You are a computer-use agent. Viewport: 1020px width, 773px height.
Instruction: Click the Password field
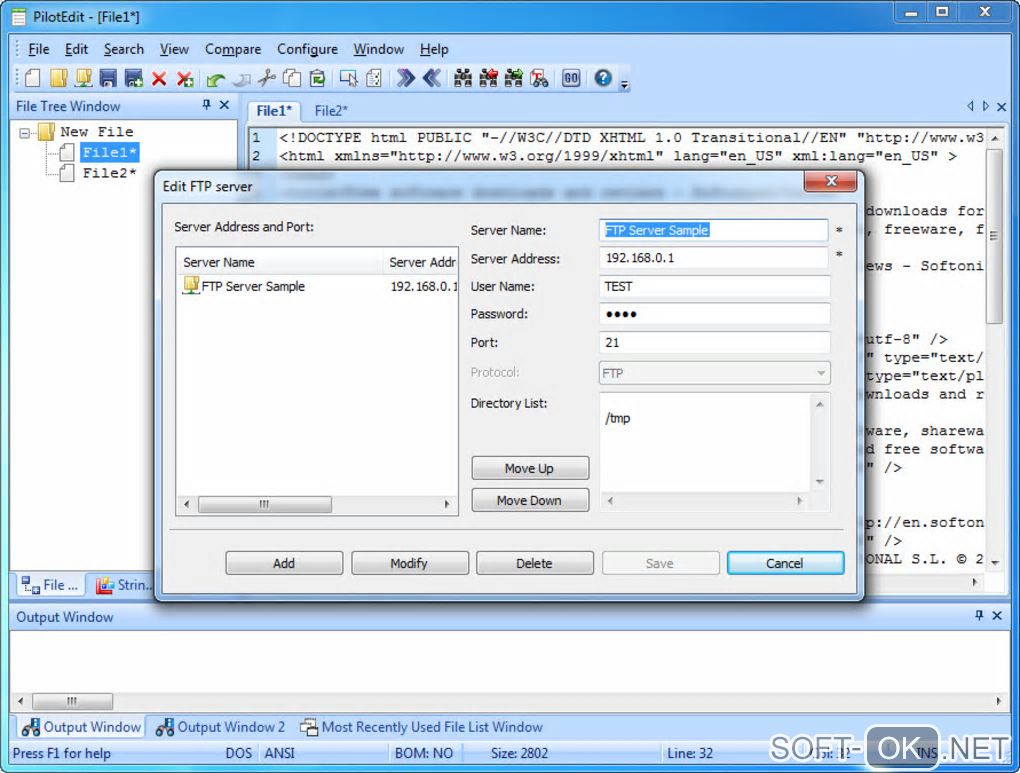(714, 314)
